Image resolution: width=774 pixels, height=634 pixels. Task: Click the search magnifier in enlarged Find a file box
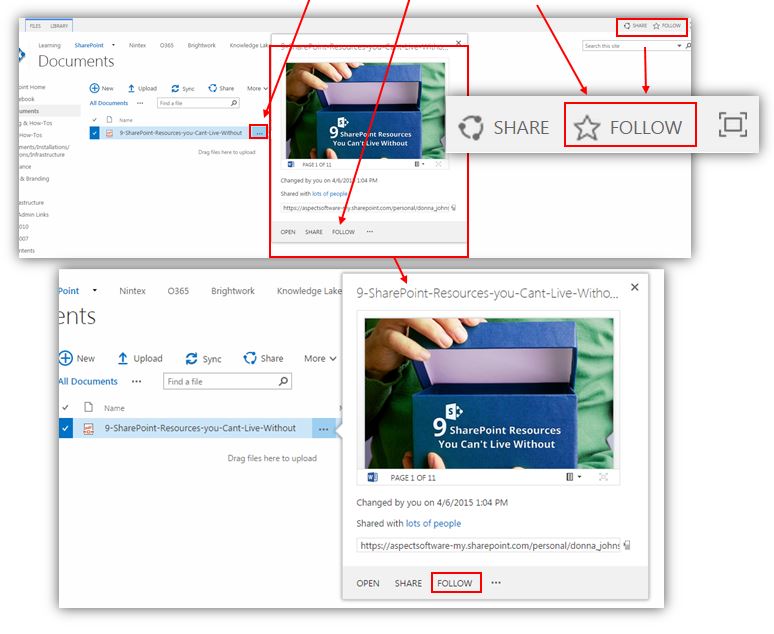click(283, 381)
